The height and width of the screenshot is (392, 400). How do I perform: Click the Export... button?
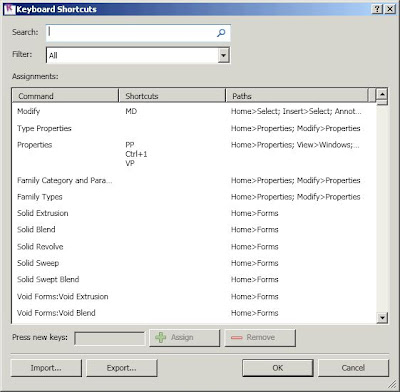[x=122, y=368]
